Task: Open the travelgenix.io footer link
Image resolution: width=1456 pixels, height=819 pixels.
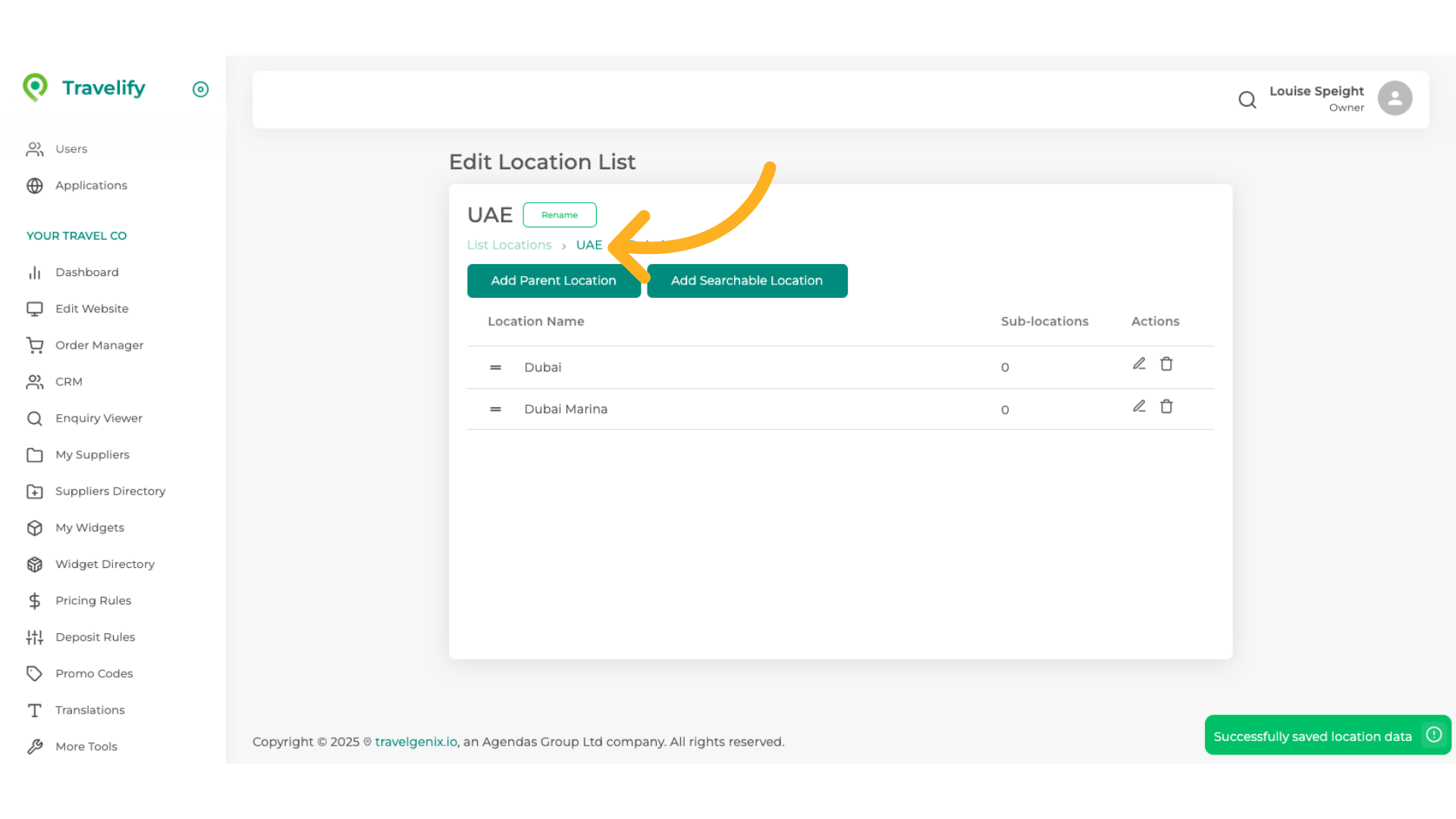Action: [x=415, y=742]
